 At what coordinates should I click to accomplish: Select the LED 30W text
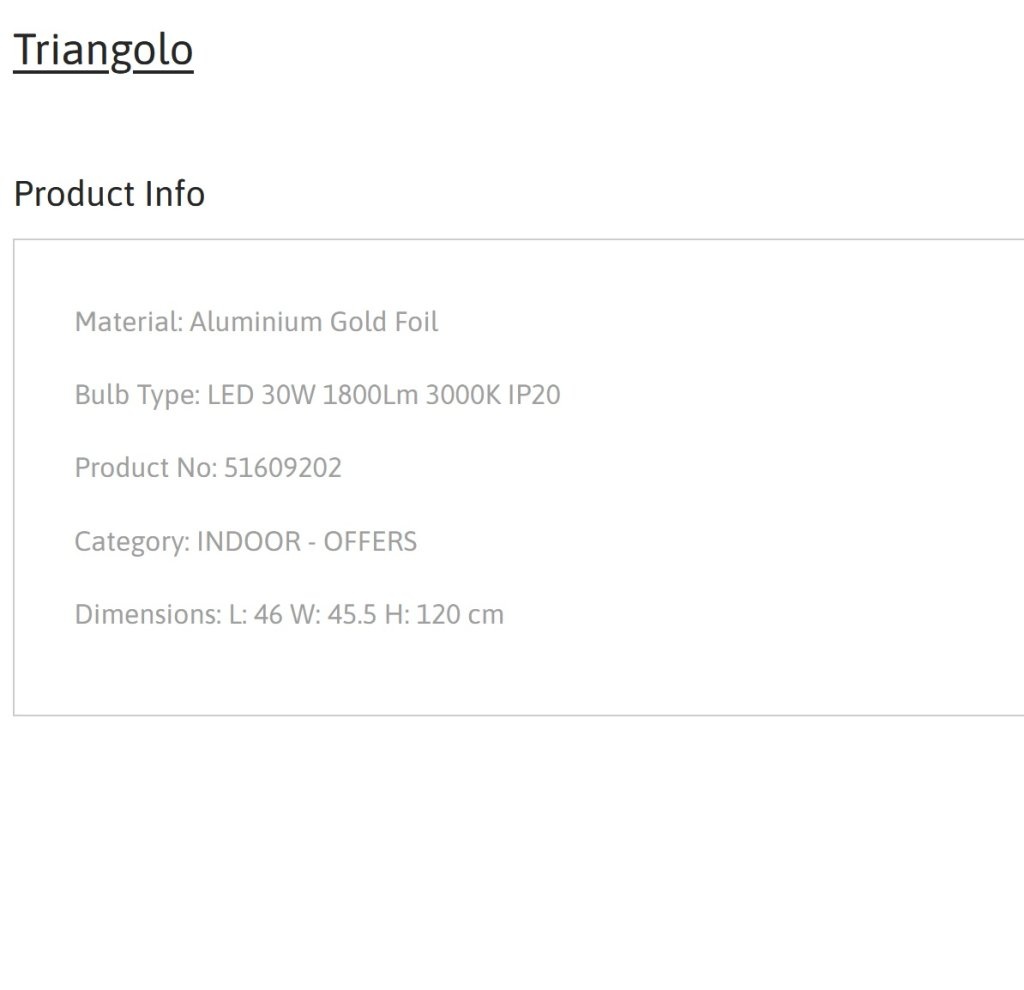(261, 395)
